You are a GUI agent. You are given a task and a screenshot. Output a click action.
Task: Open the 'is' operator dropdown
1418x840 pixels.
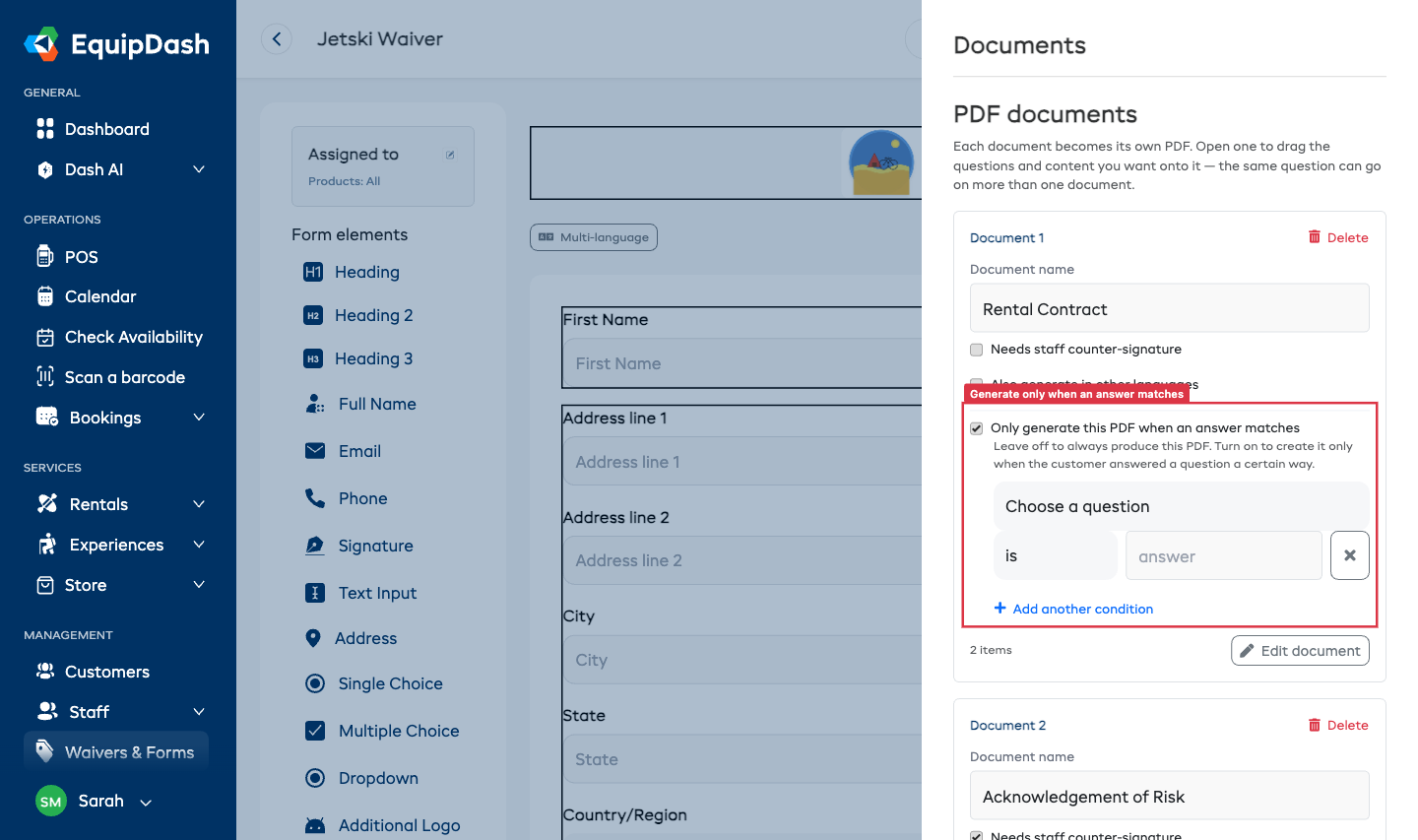pyautogui.click(x=1056, y=555)
